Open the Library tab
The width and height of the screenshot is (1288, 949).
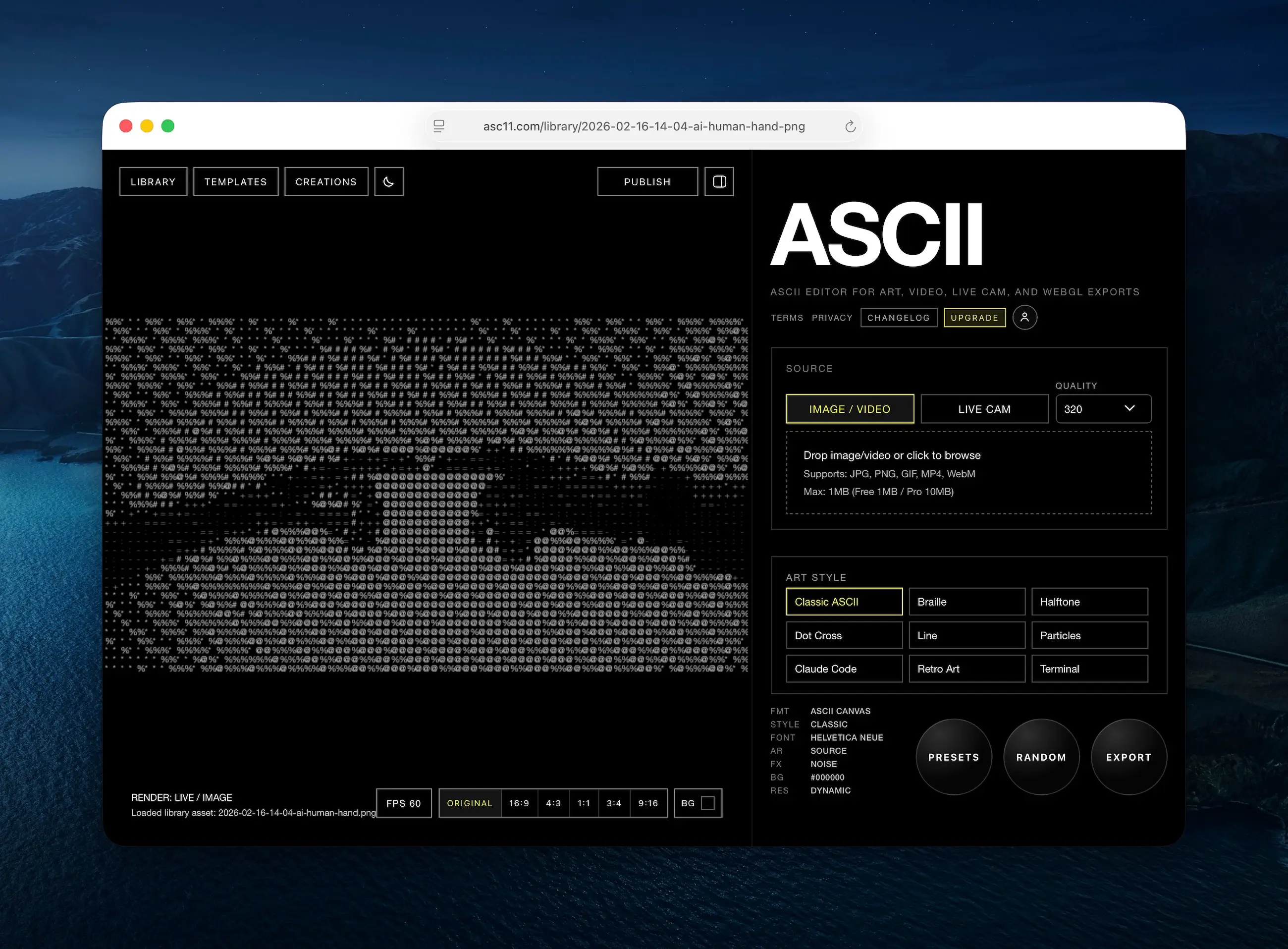153,181
